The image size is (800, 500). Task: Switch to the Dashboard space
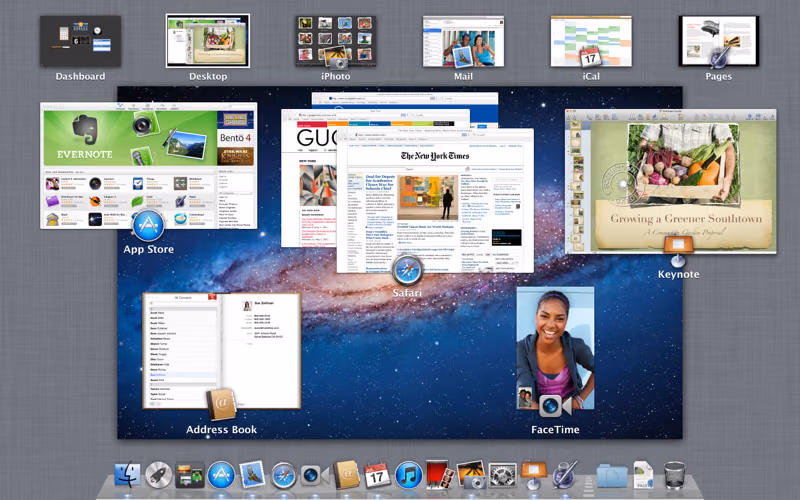point(81,41)
